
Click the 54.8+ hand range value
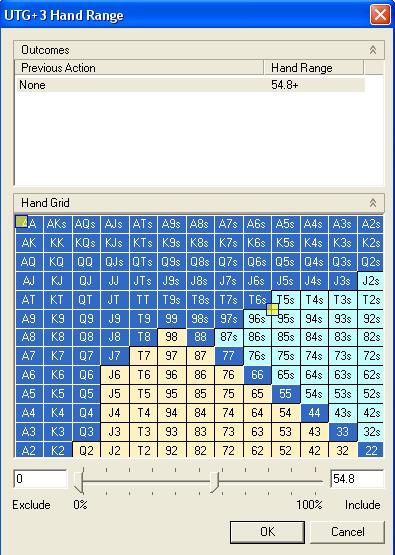(x=285, y=85)
